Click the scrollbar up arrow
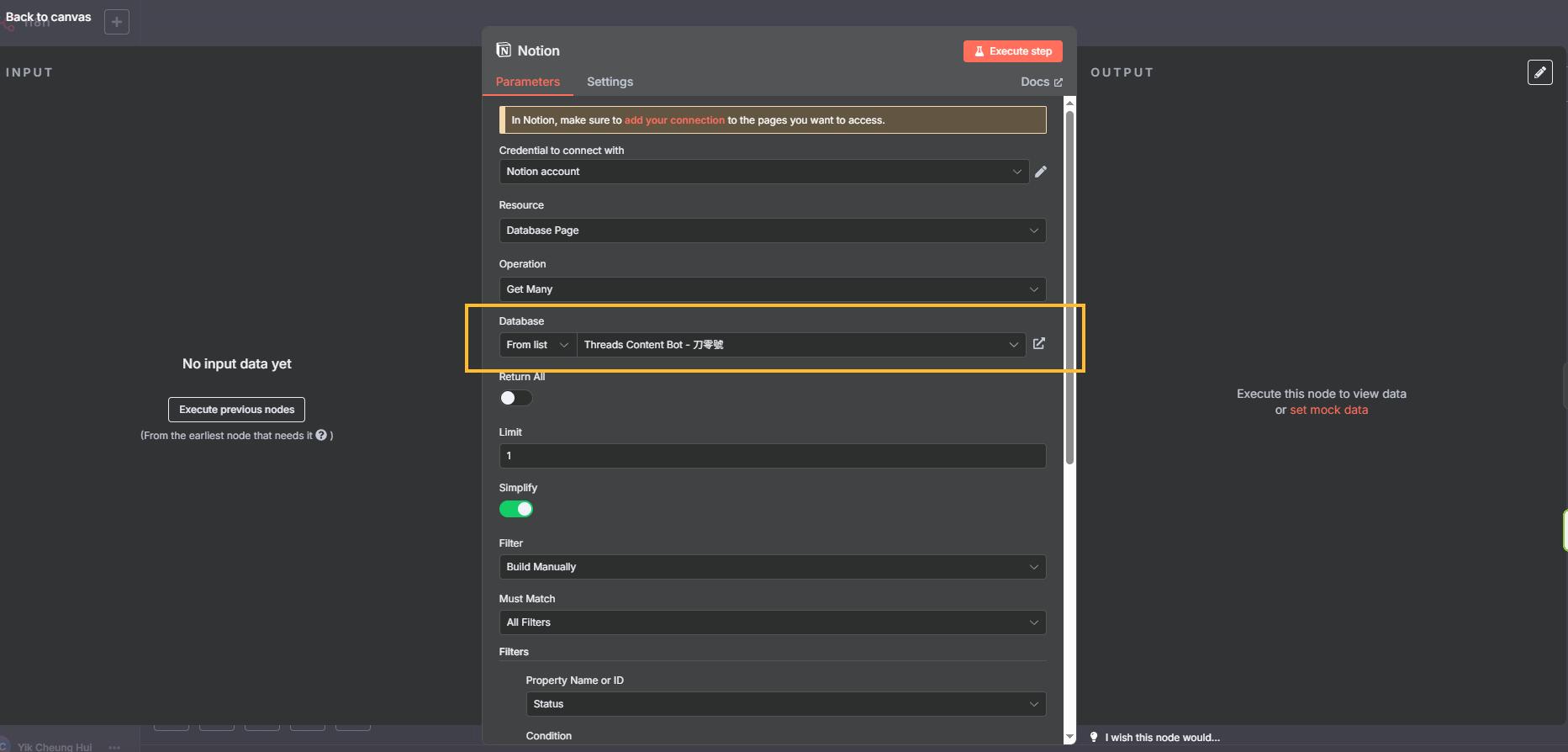1568x752 pixels. point(1069,102)
